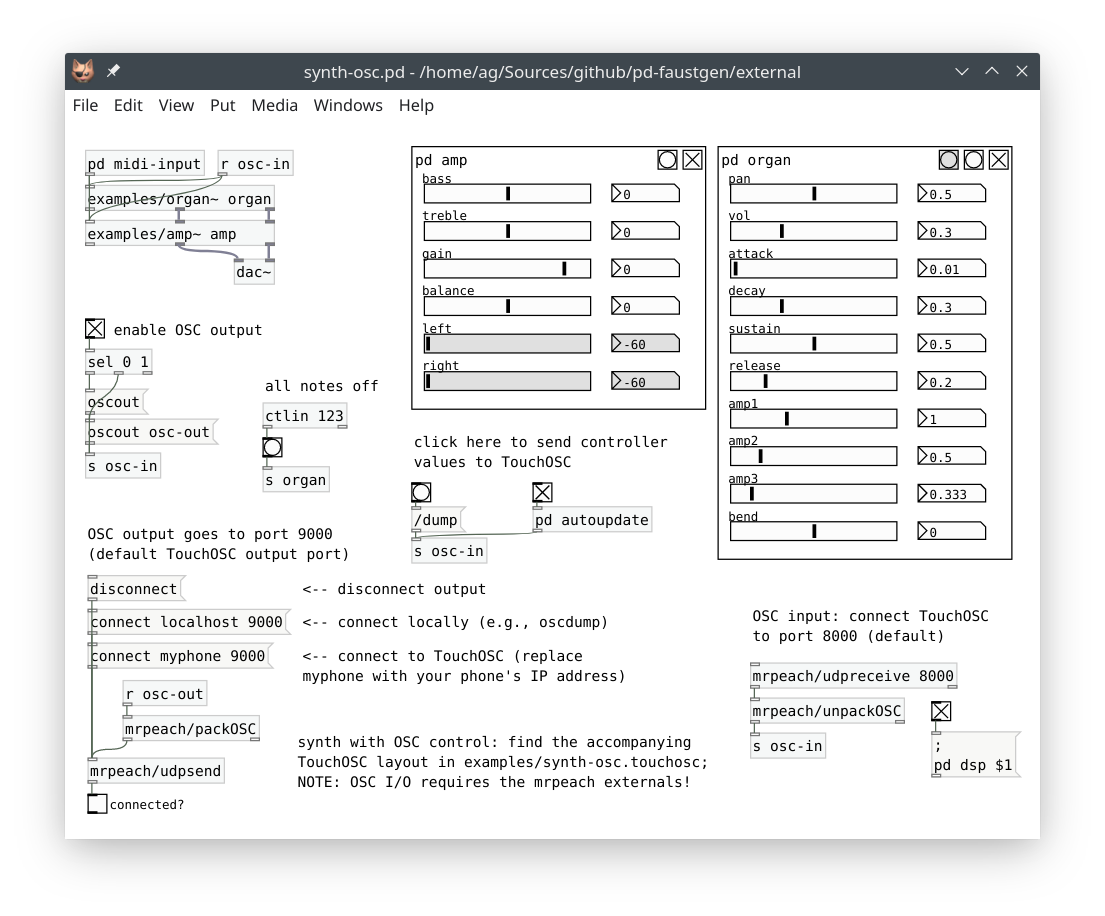Viewport: 1105px width, 916px height.
Task: Click the amp1 number box showing 1
Action: [951, 419]
